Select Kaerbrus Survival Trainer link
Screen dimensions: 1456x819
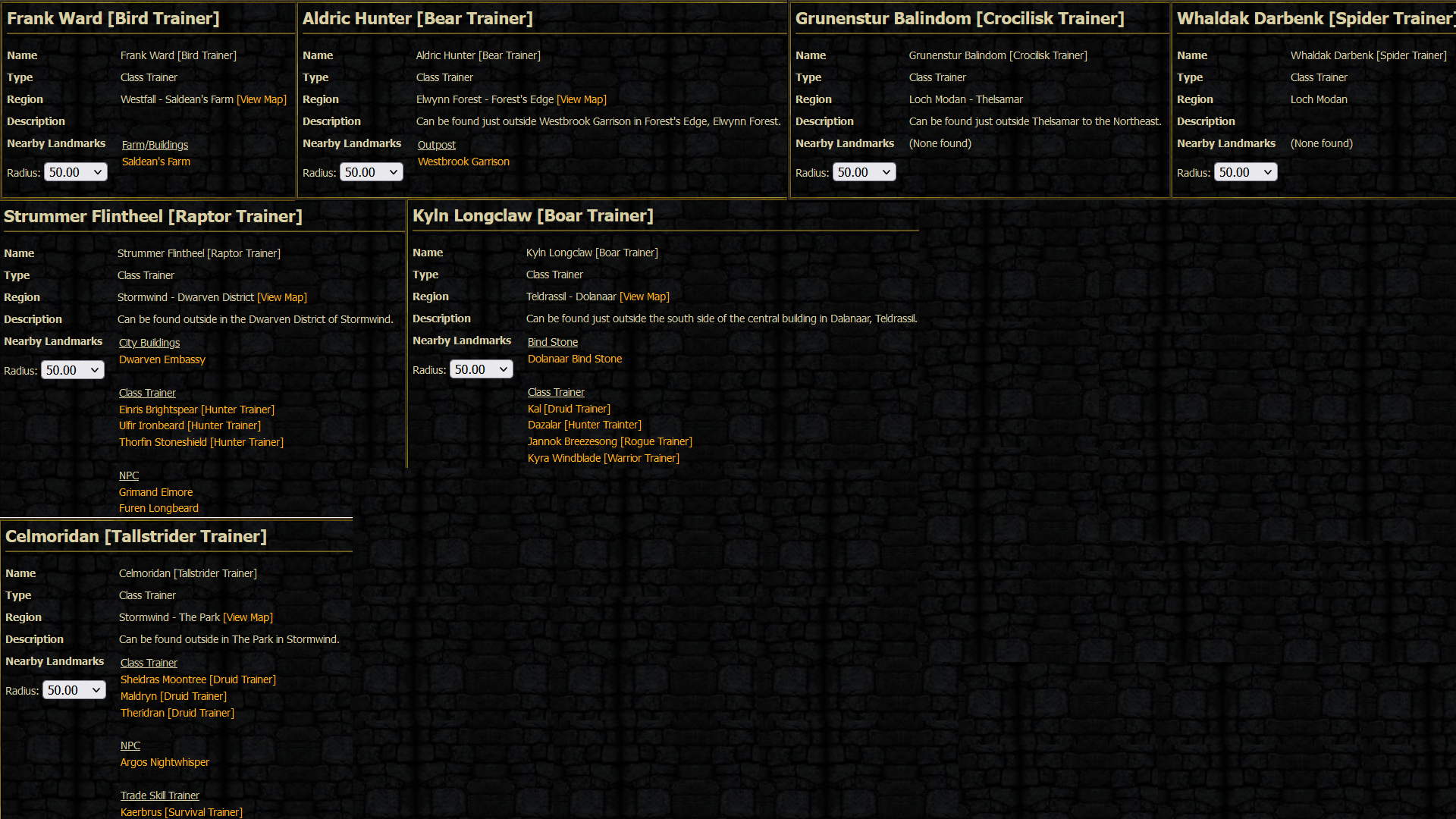[x=180, y=811]
